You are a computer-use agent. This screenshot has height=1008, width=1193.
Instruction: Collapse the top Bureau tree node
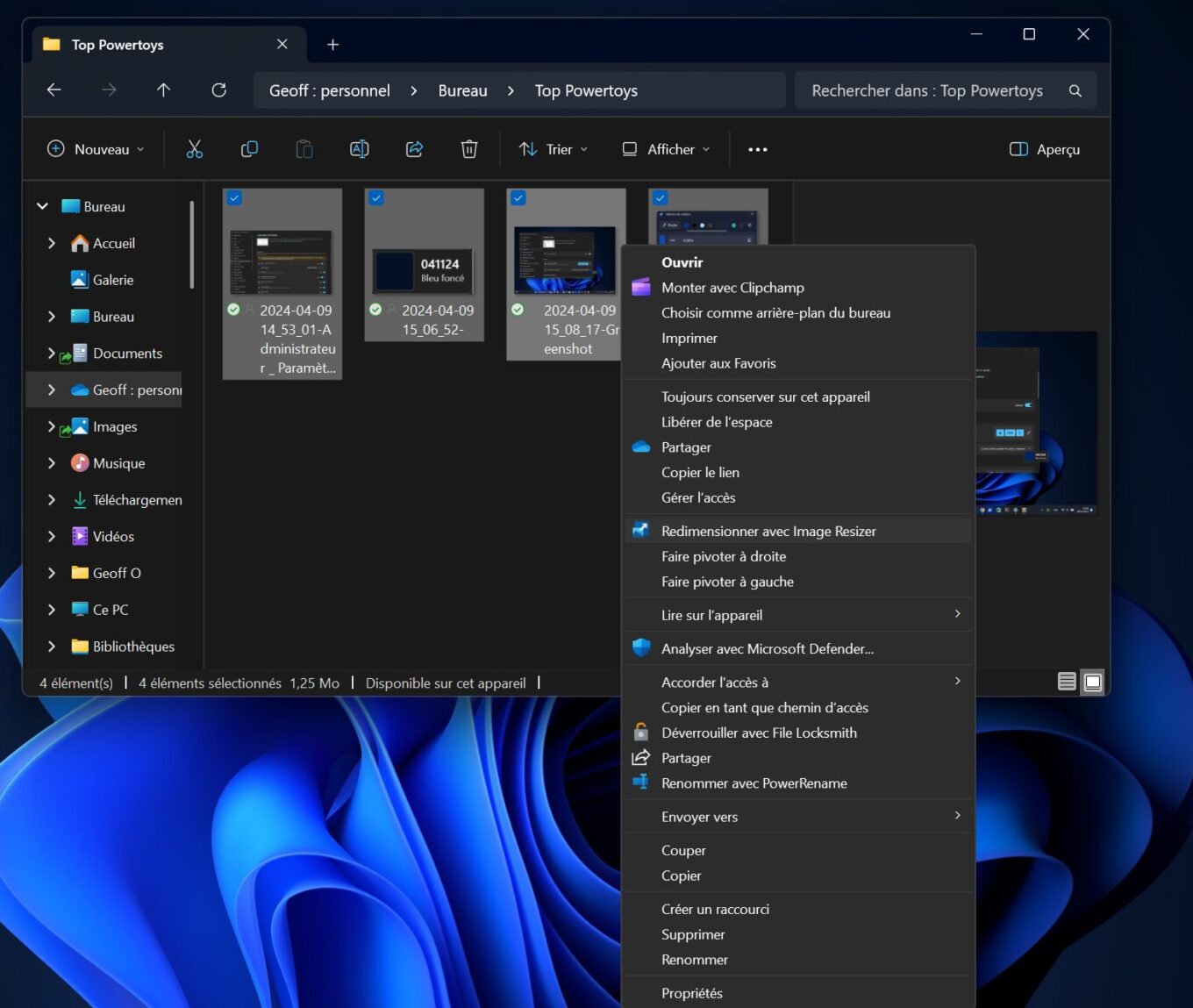point(42,206)
